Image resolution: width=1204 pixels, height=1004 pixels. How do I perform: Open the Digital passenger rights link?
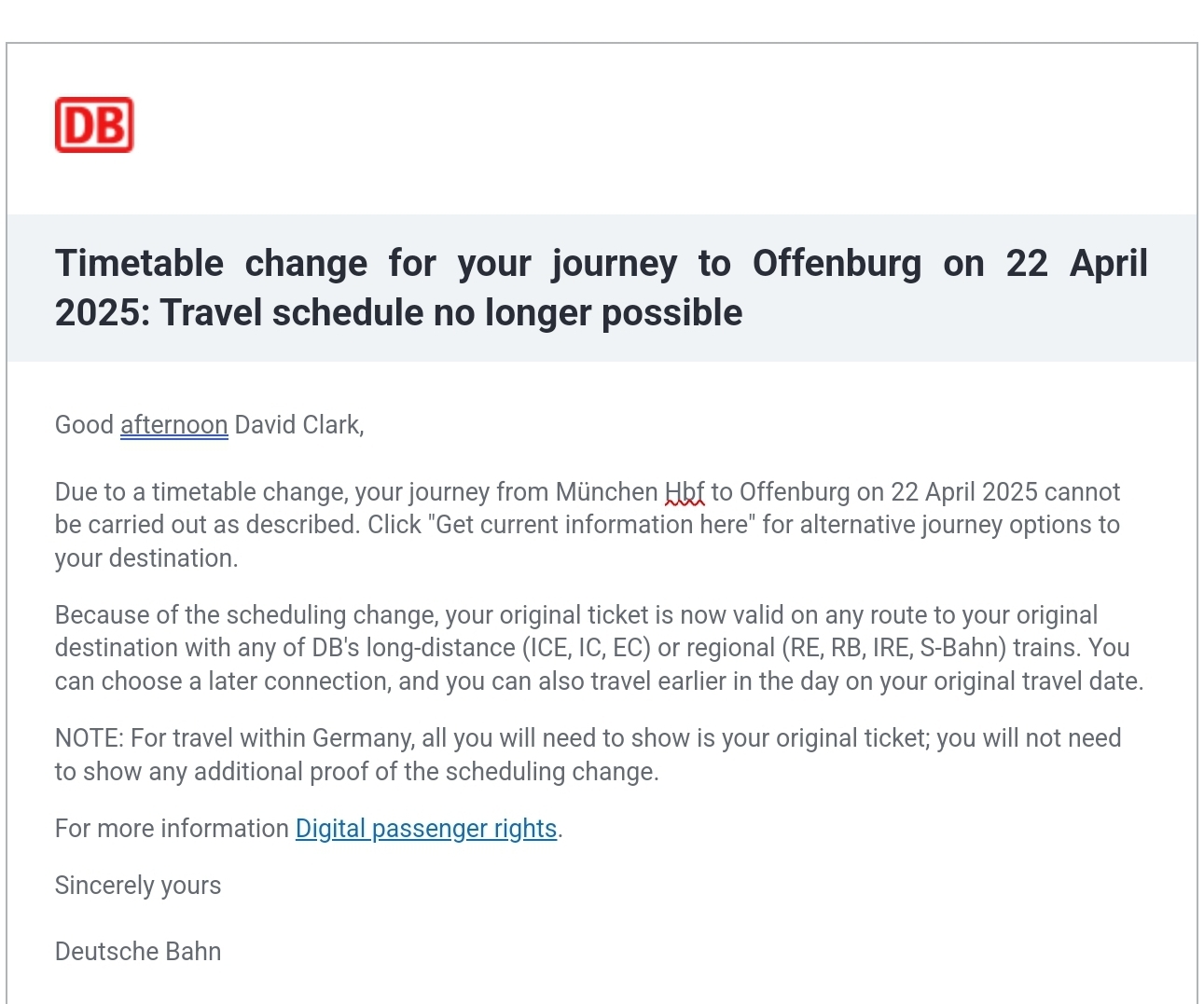click(x=426, y=829)
